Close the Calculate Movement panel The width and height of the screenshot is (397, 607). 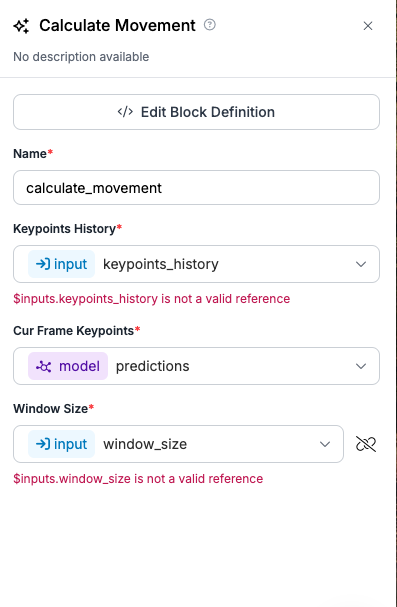click(x=368, y=26)
